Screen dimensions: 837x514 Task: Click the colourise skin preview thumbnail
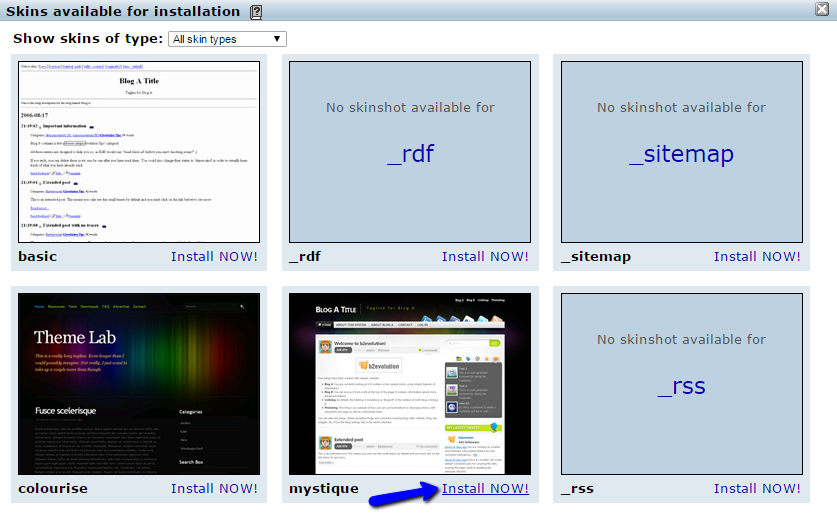[x=139, y=384]
